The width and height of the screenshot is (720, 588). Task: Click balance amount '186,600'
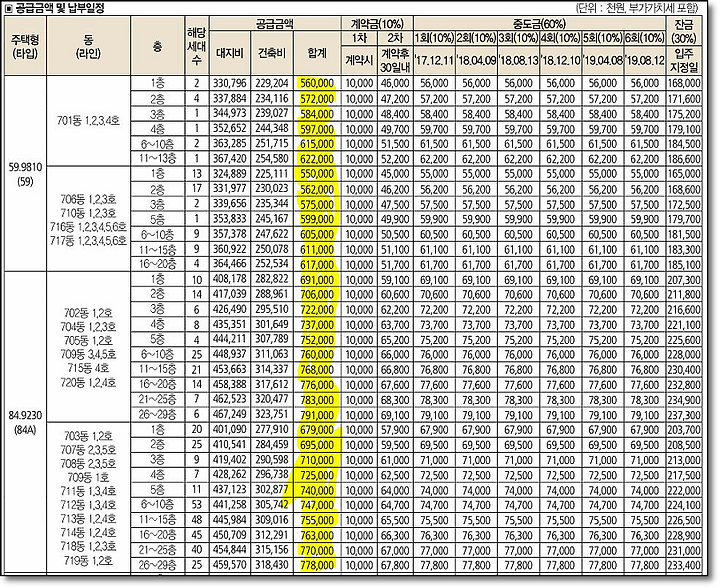(x=684, y=159)
